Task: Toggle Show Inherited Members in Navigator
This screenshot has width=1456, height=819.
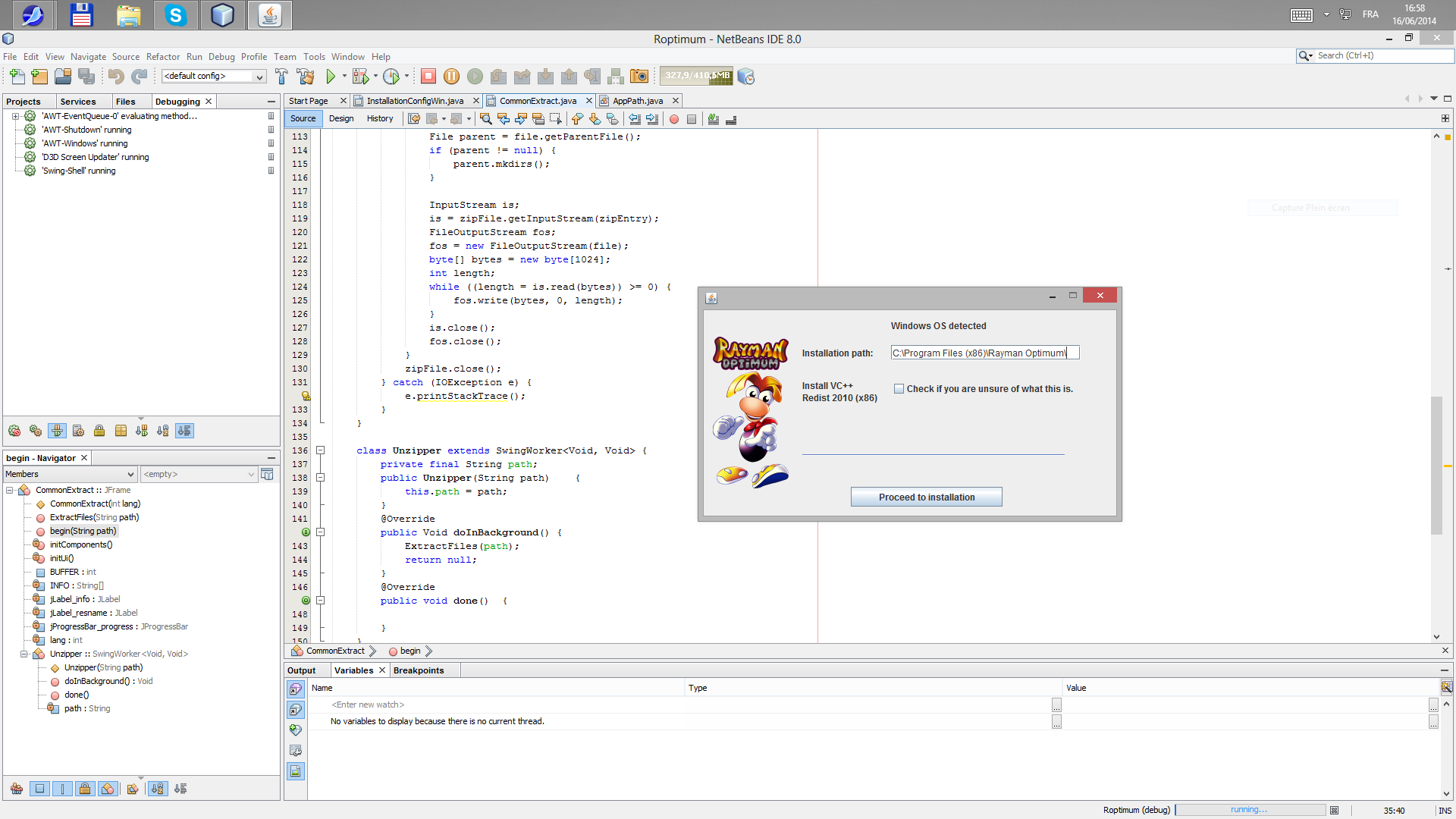Action: pyautogui.click(x=17, y=789)
